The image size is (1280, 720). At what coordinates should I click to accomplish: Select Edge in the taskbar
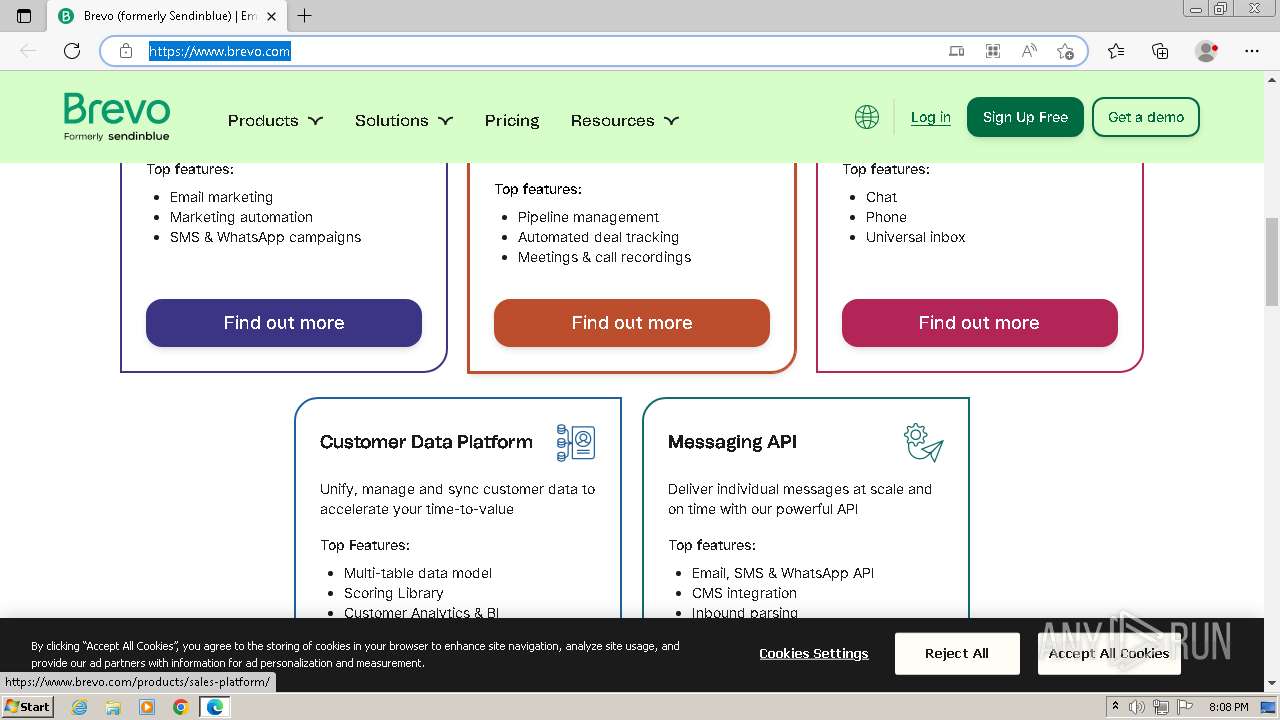[215, 707]
